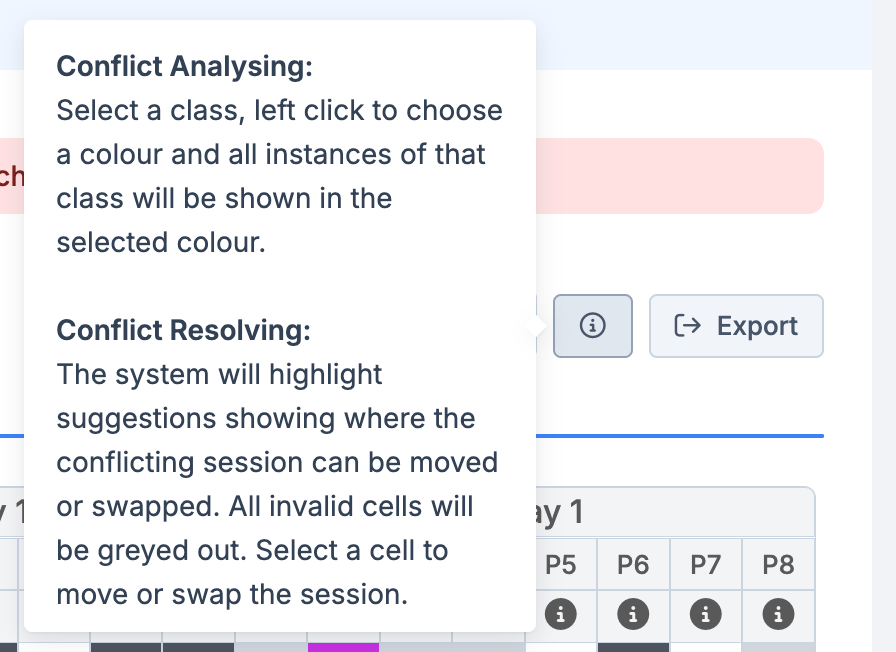
Task: Select the P6 column header
Action: [633, 565]
